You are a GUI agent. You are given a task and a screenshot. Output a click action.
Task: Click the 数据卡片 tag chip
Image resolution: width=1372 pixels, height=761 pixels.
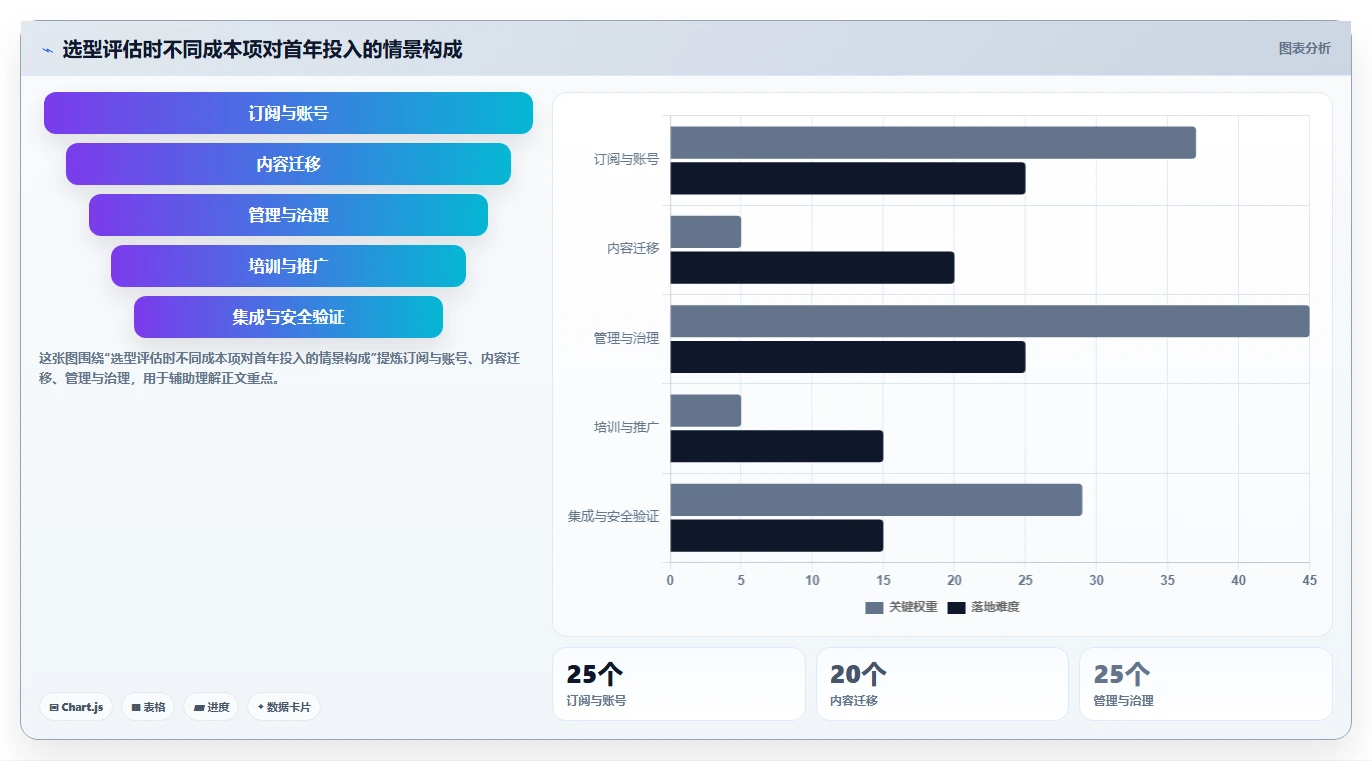coord(284,707)
